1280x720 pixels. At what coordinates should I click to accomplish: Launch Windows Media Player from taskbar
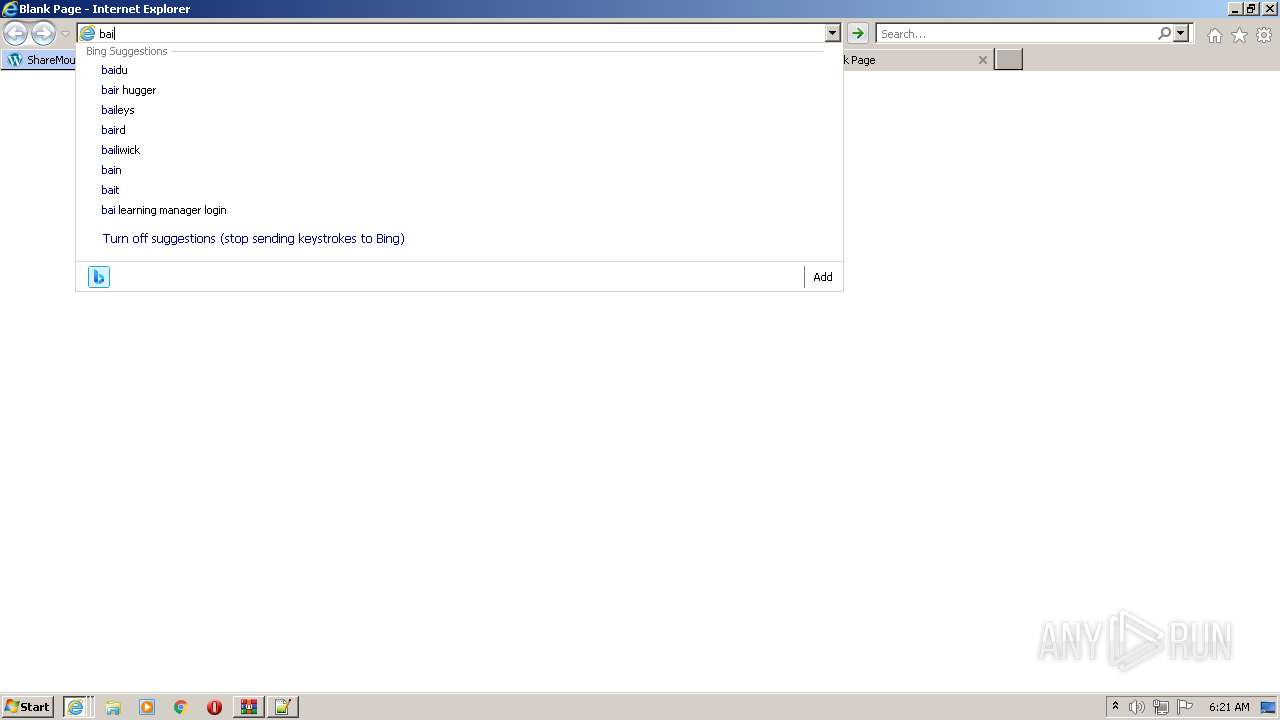click(x=147, y=707)
